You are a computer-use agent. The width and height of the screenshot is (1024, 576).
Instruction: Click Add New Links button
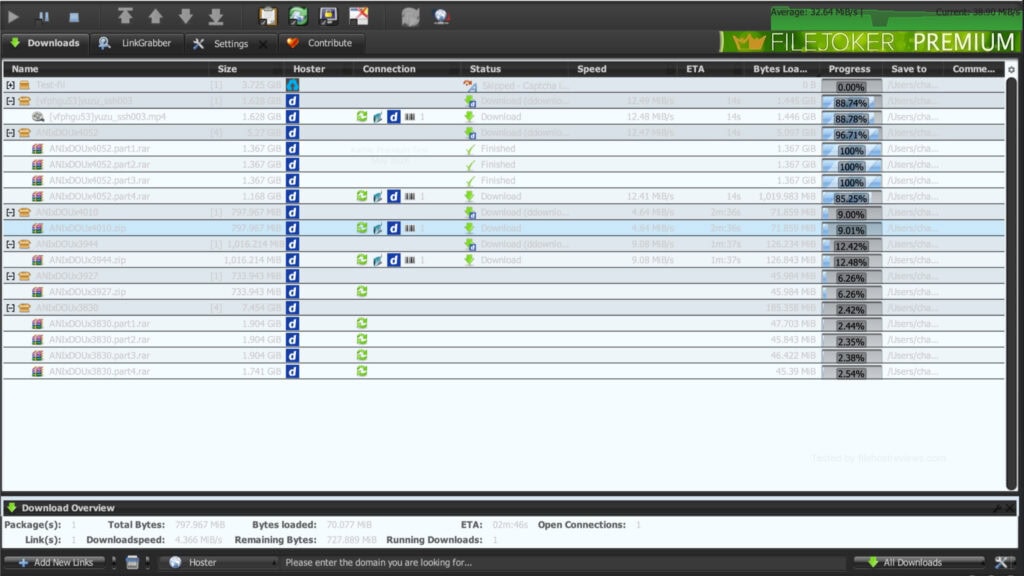[x=56, y=562]
